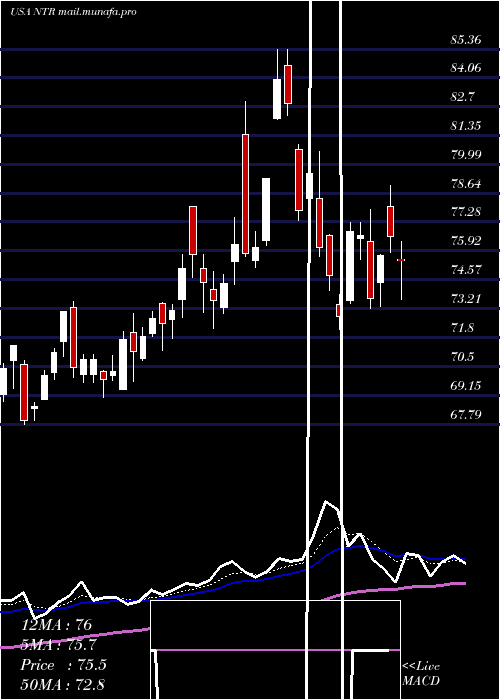
Task: Click the 82.7 price level label
Action: pos(463,97)
